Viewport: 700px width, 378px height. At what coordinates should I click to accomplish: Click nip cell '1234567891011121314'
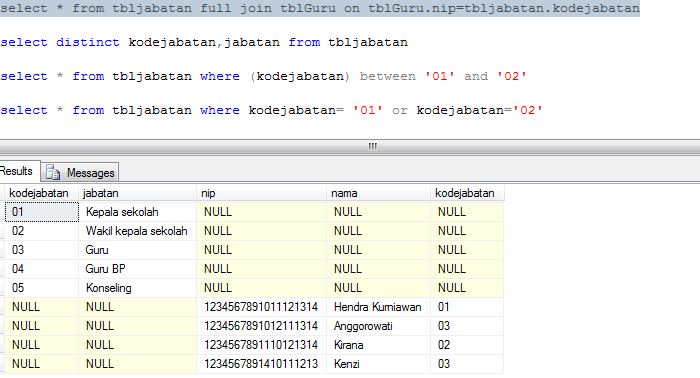(261, 307)
